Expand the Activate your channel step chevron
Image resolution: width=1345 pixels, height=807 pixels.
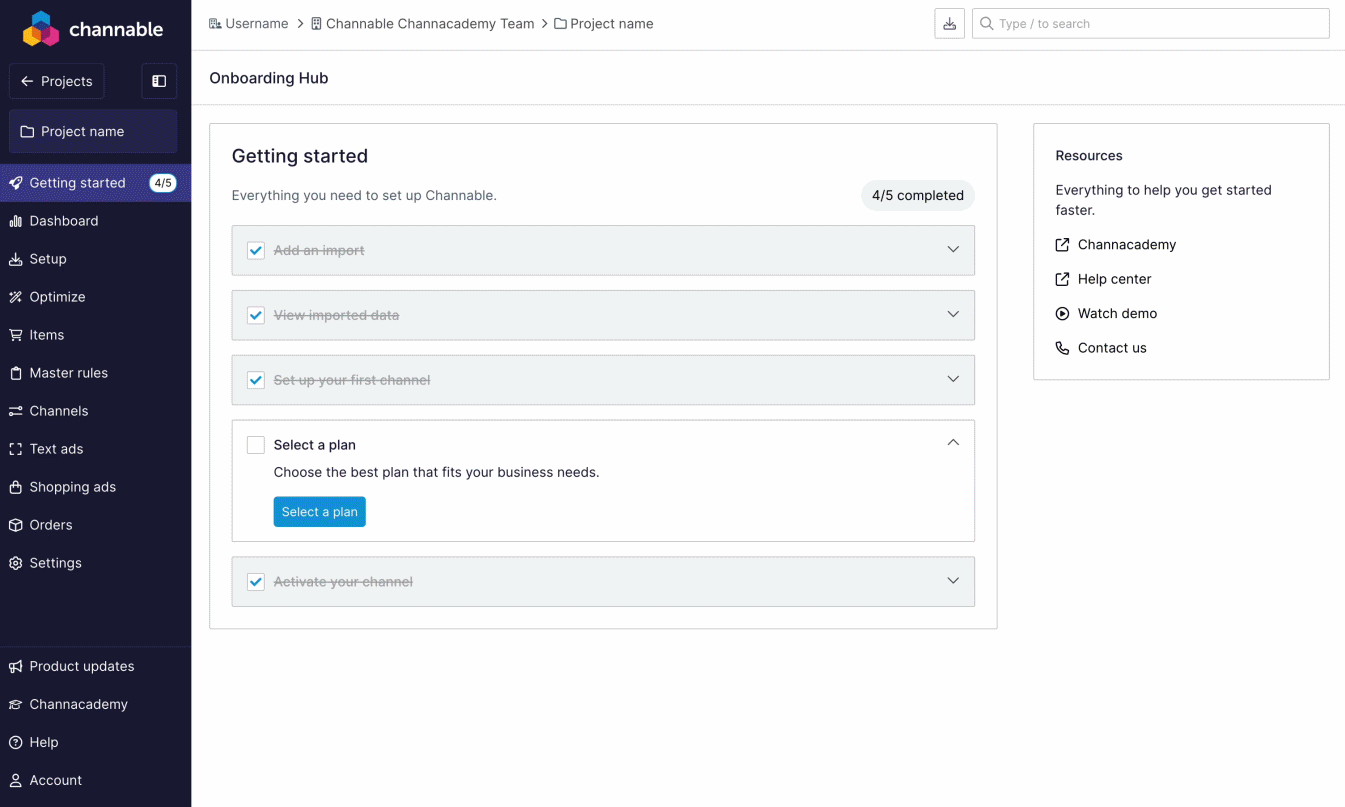tap(953, 580)
